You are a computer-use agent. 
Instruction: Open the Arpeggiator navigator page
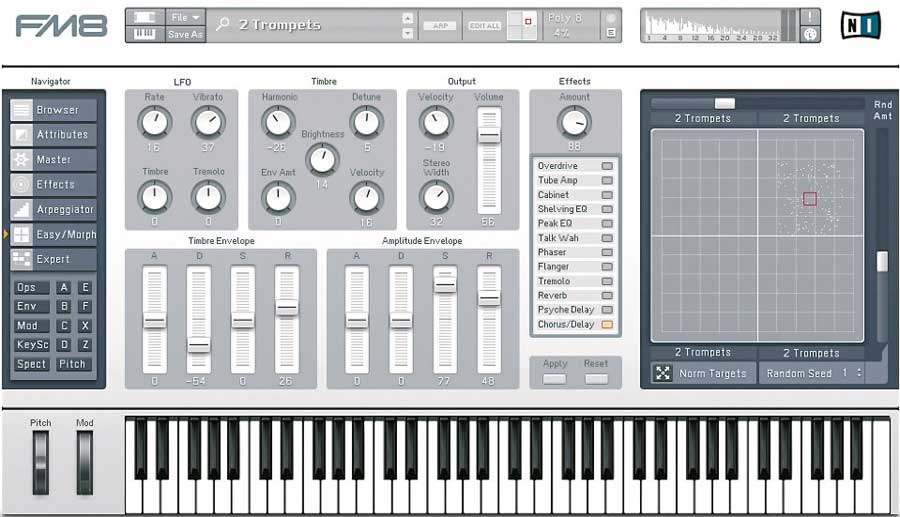tap(53, 209)
